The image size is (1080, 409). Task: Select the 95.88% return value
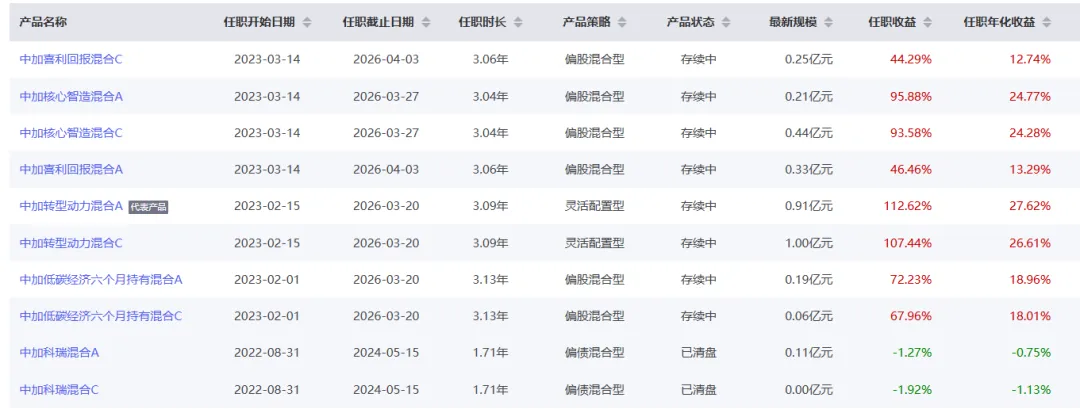(911, 96)
